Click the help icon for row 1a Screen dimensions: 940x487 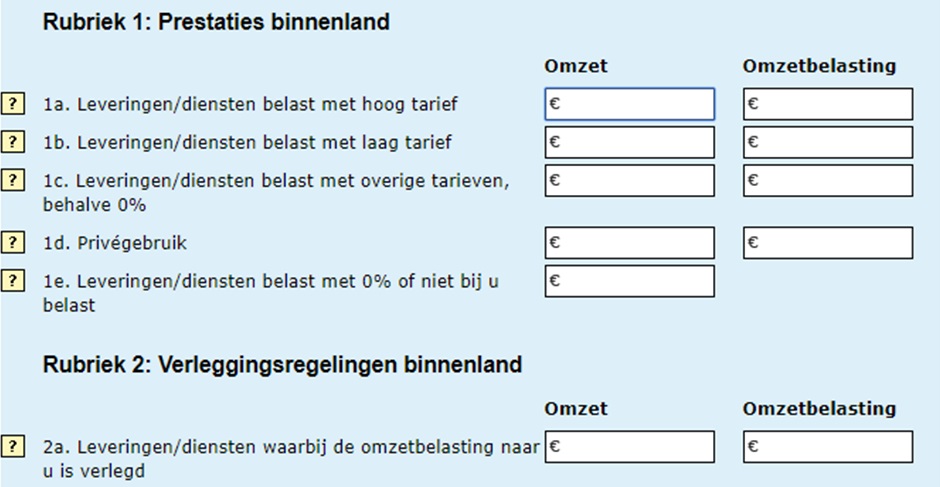(13, 103)
